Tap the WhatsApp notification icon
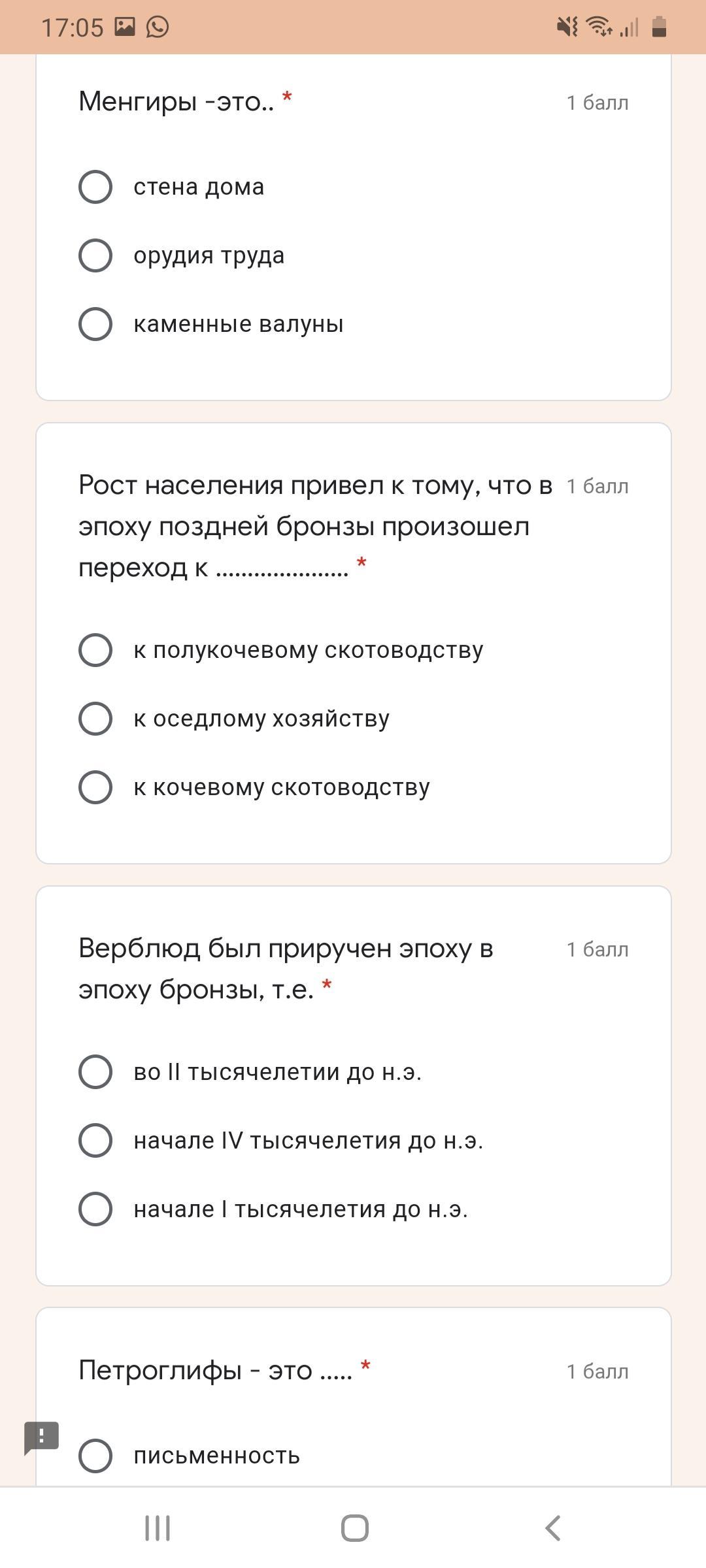This screenshot has width=706, height=1568. pyautogui.click(x=158, y=27)
